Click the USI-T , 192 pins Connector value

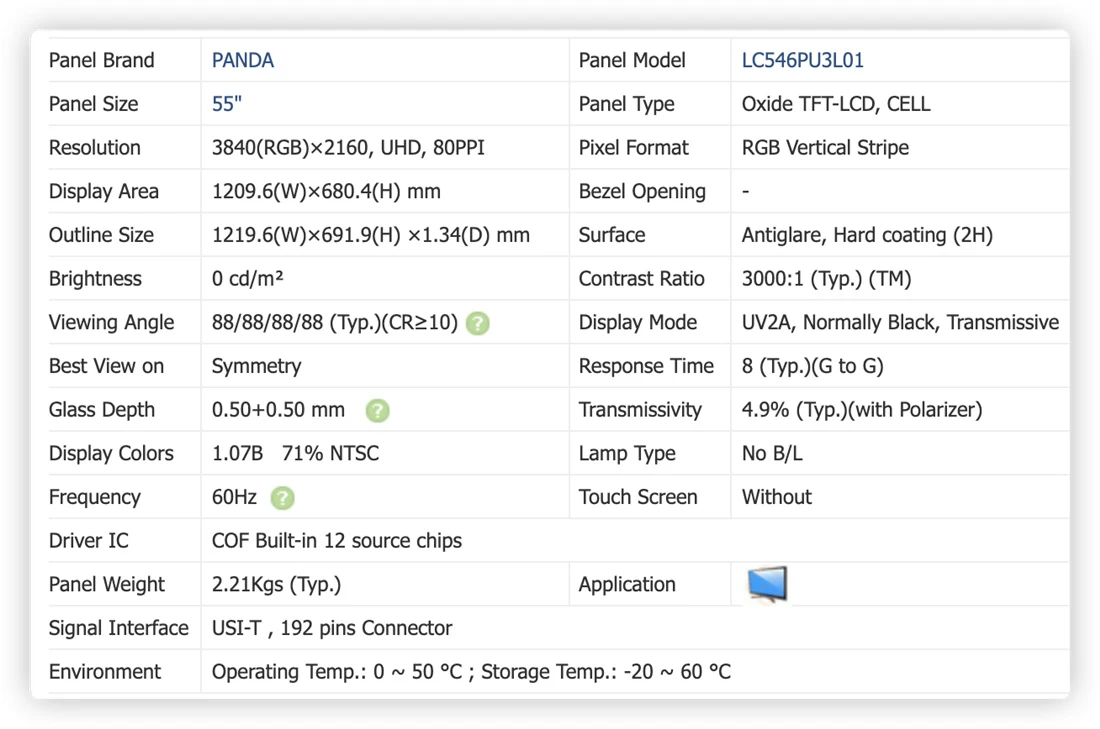click(x=332, y=628)
